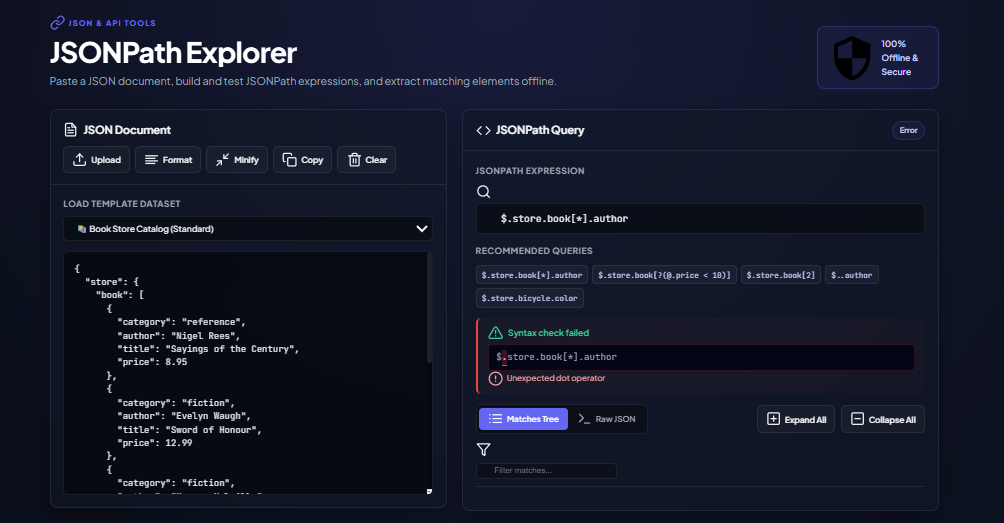Open the Load Template Dataset dropdown
The width and height of the screenshot is (1004, 523).
coord(248,229)
